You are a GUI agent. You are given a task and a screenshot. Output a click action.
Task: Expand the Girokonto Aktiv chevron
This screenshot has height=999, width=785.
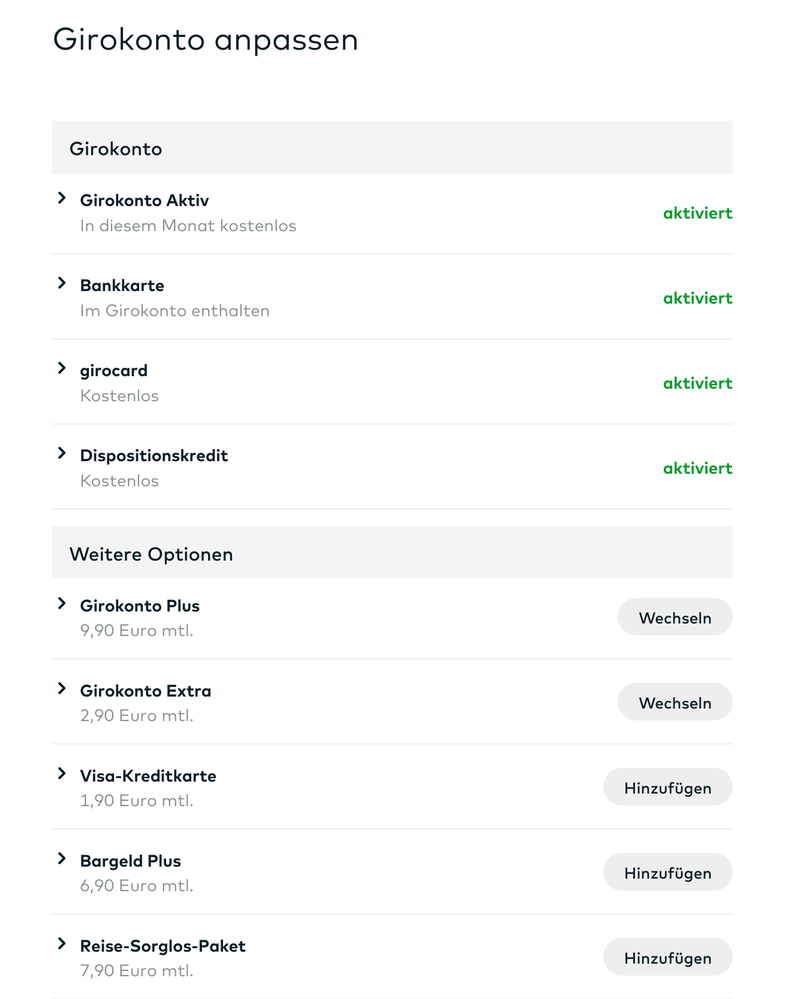[x=62, y=199]
